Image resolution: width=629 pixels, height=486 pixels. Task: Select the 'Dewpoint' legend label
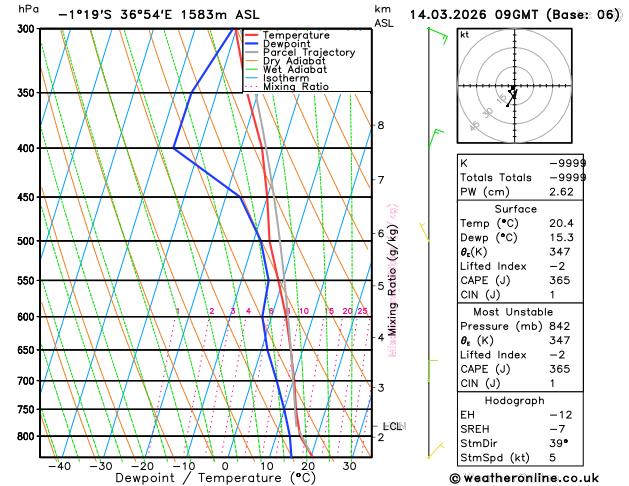(x=286, y=44)
